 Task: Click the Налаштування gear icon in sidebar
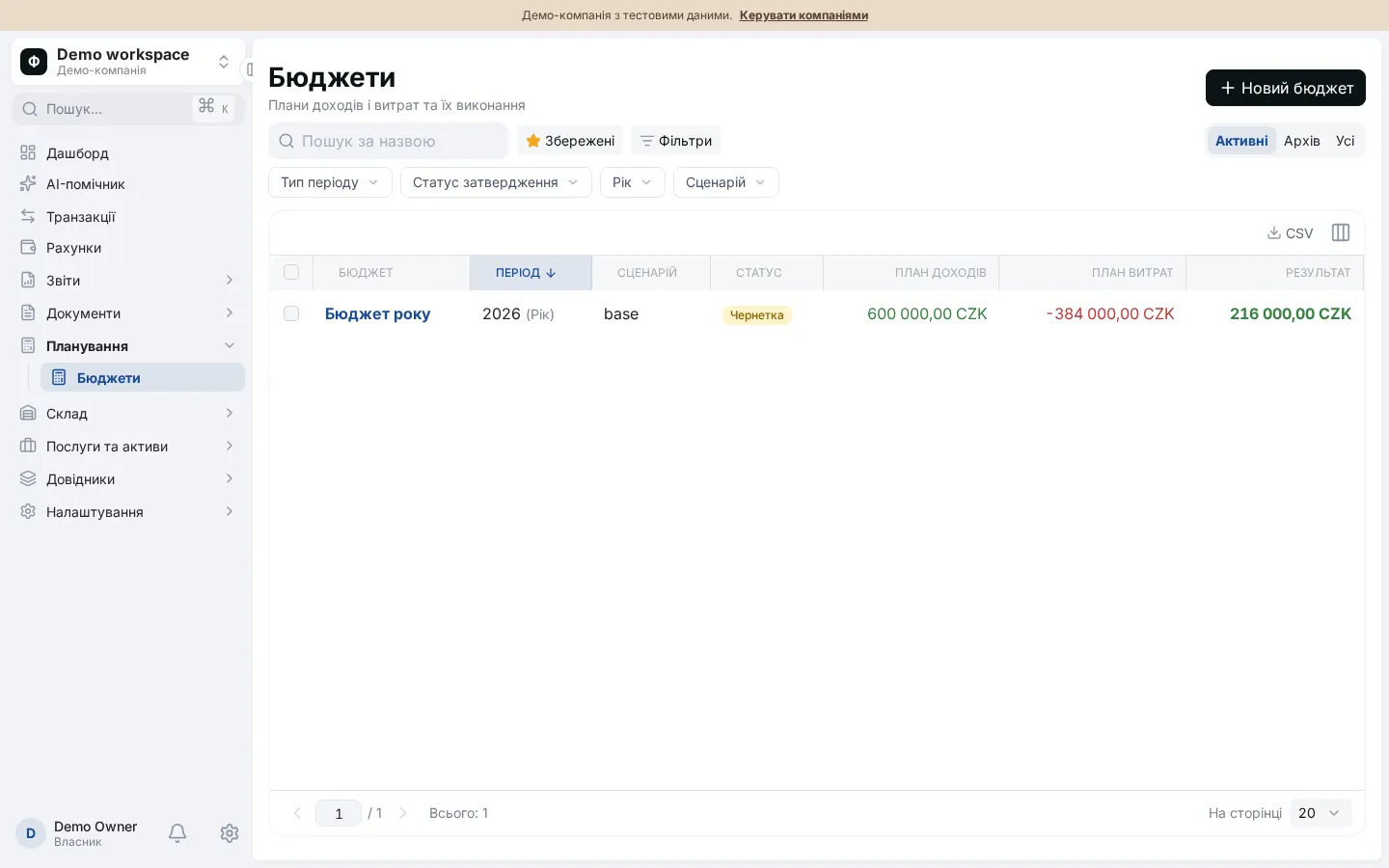point(28,511)
